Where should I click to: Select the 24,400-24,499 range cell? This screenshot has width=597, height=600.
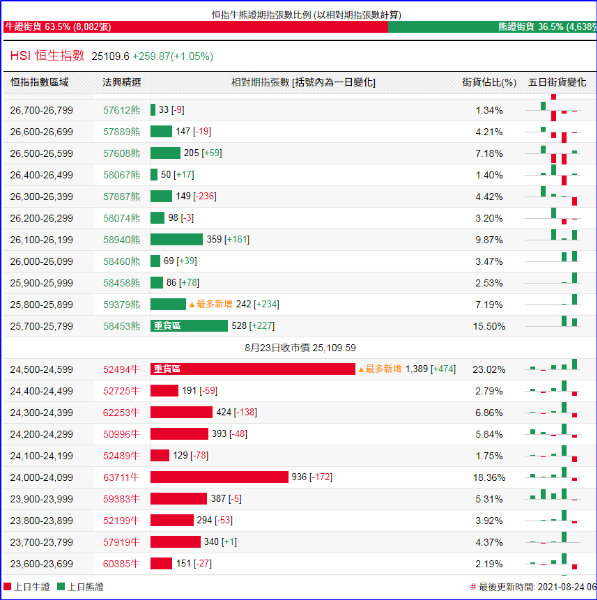(x=41, y=391)
